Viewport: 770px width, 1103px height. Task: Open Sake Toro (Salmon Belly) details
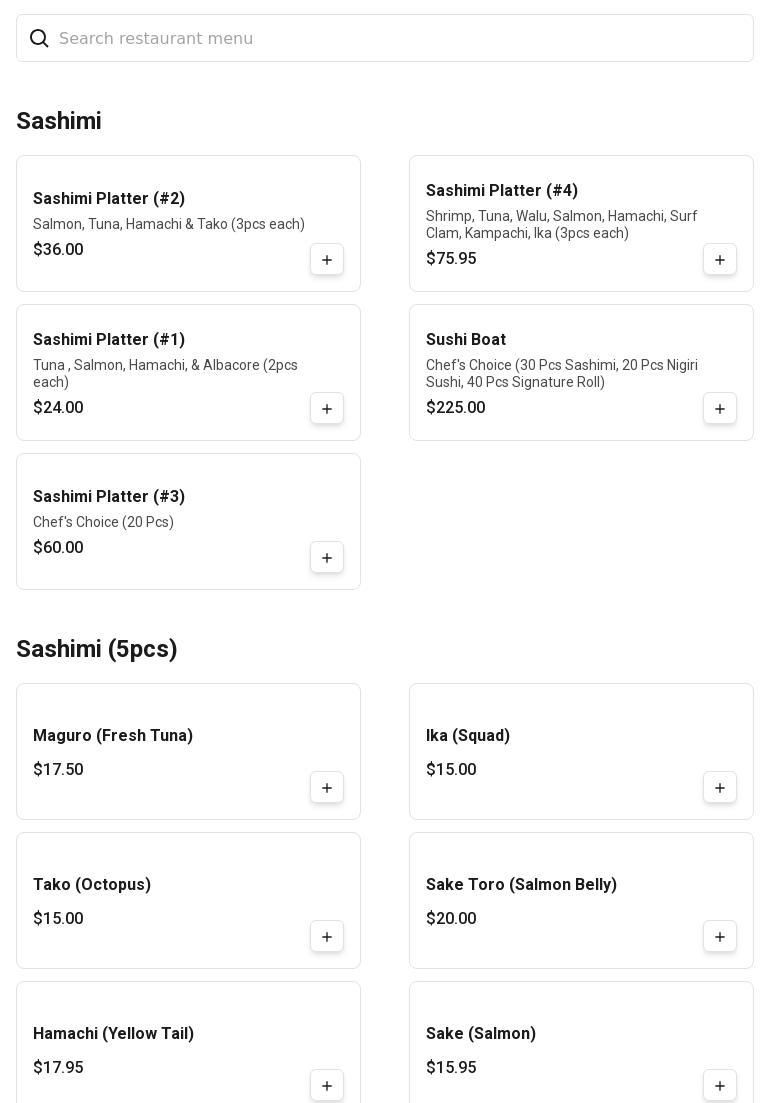(x=521, y=885)
